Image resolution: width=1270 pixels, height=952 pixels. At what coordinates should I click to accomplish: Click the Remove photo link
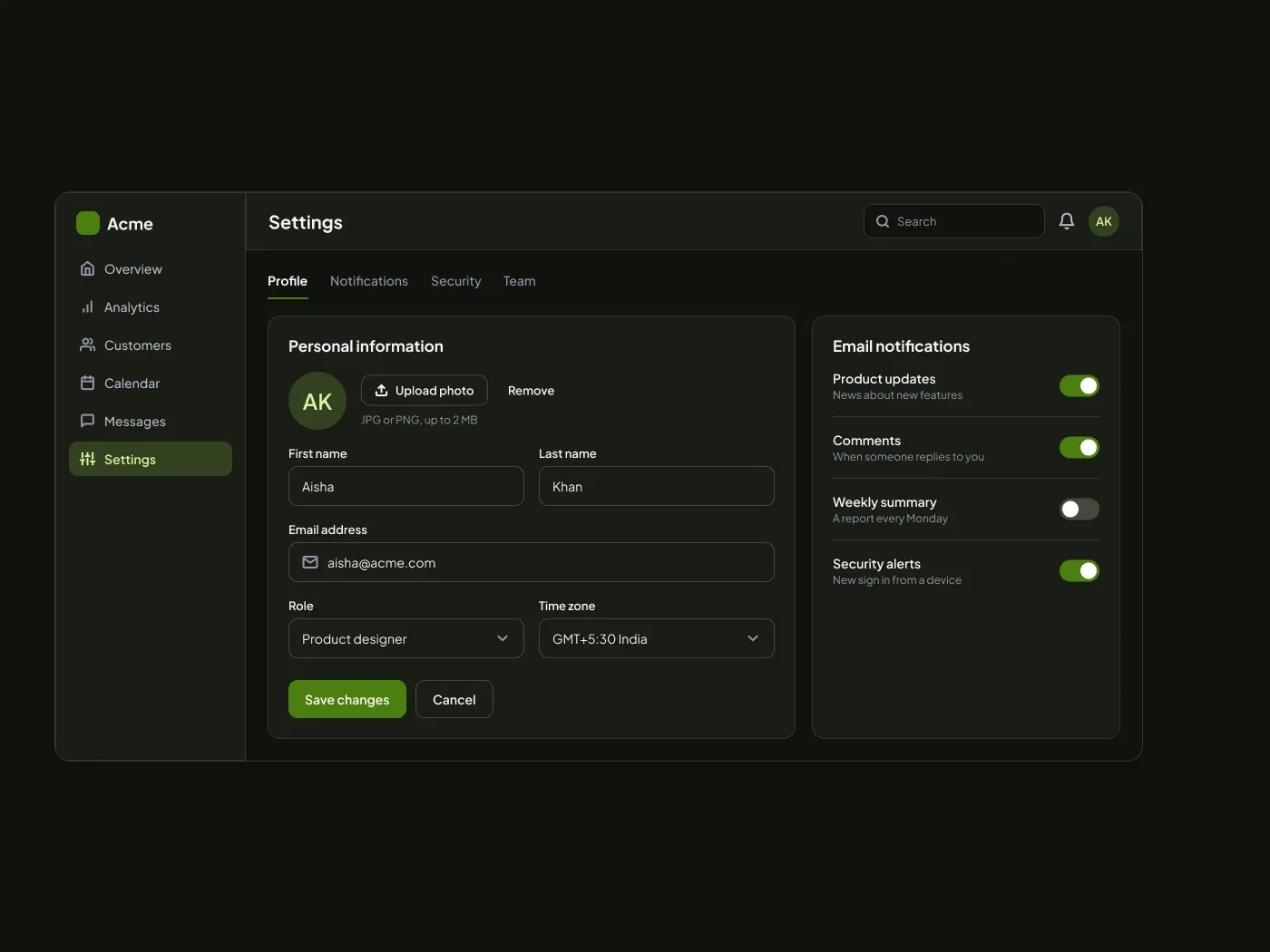tap(531, 391)
